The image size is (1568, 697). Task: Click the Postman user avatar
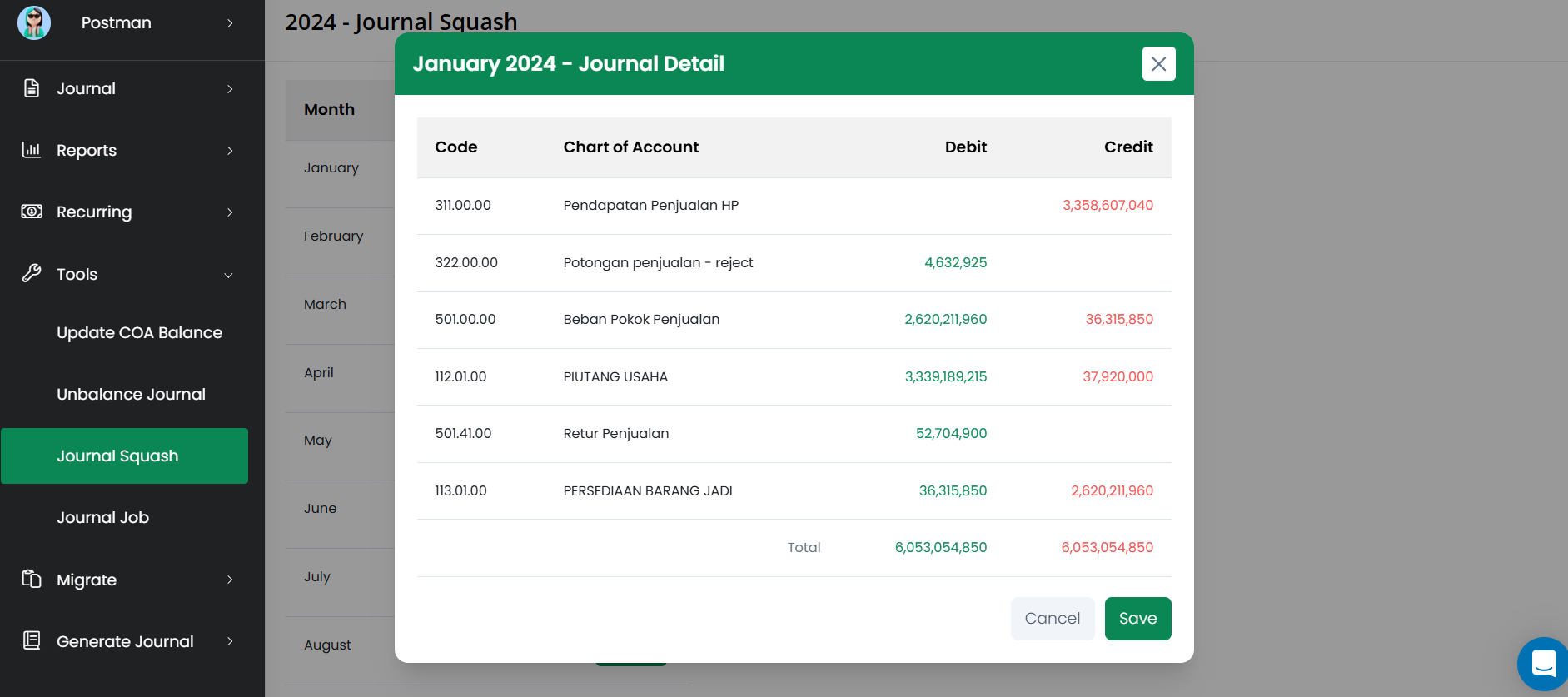[x=34, y=22]
